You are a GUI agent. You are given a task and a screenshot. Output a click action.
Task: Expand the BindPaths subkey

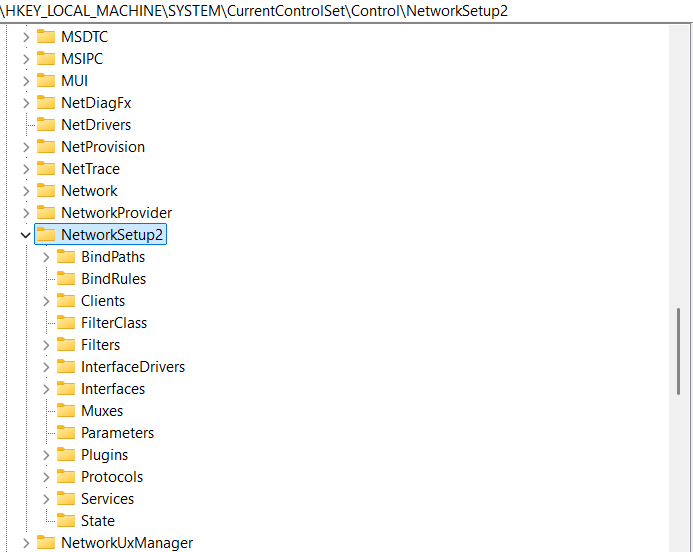pyautogui.click(x=46, y=257)
